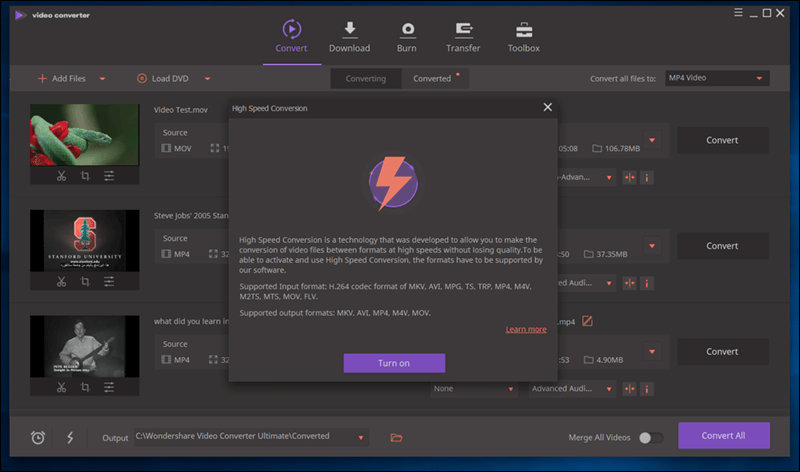The image size is (800, 472).
Task: Switch to the Converting list
Action: point(366,79)
